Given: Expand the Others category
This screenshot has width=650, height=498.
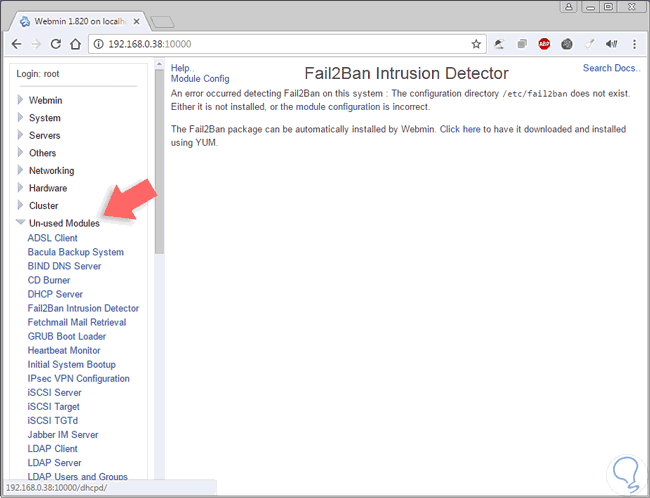Looking at the screenshot, I should pyautogui.click(x=42, y=153).
